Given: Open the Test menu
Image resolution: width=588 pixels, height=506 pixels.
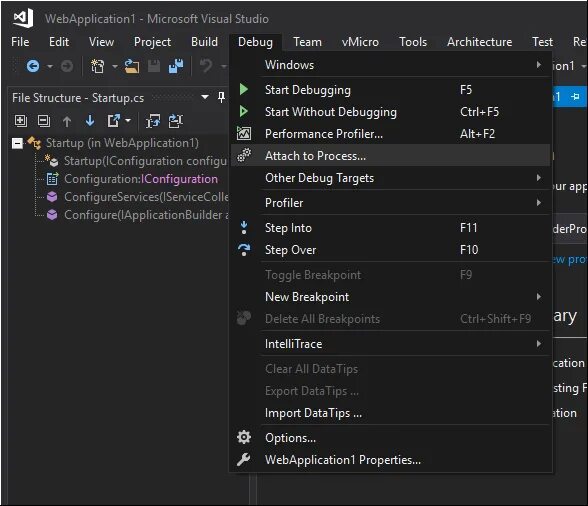Looking at the screenshot, I should click(542, 42).
